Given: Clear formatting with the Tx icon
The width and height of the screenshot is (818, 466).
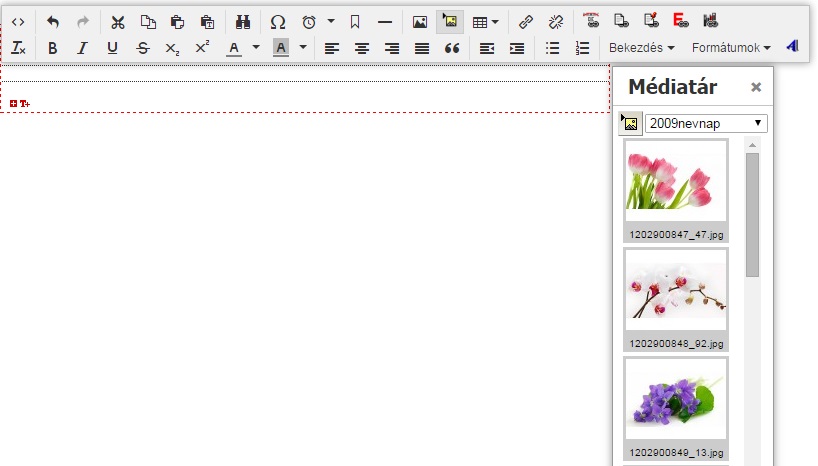Looking at the screenshot, I should coord(18,48).
